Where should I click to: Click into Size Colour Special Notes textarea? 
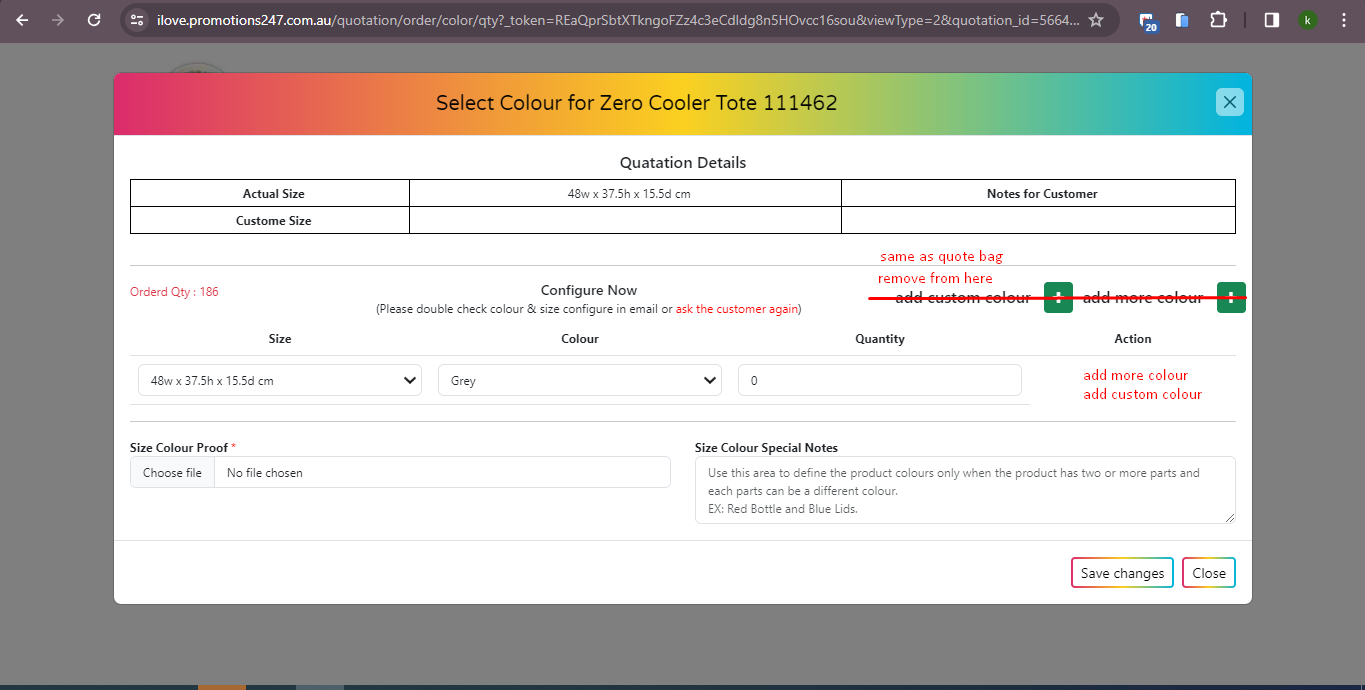[964, 490]
